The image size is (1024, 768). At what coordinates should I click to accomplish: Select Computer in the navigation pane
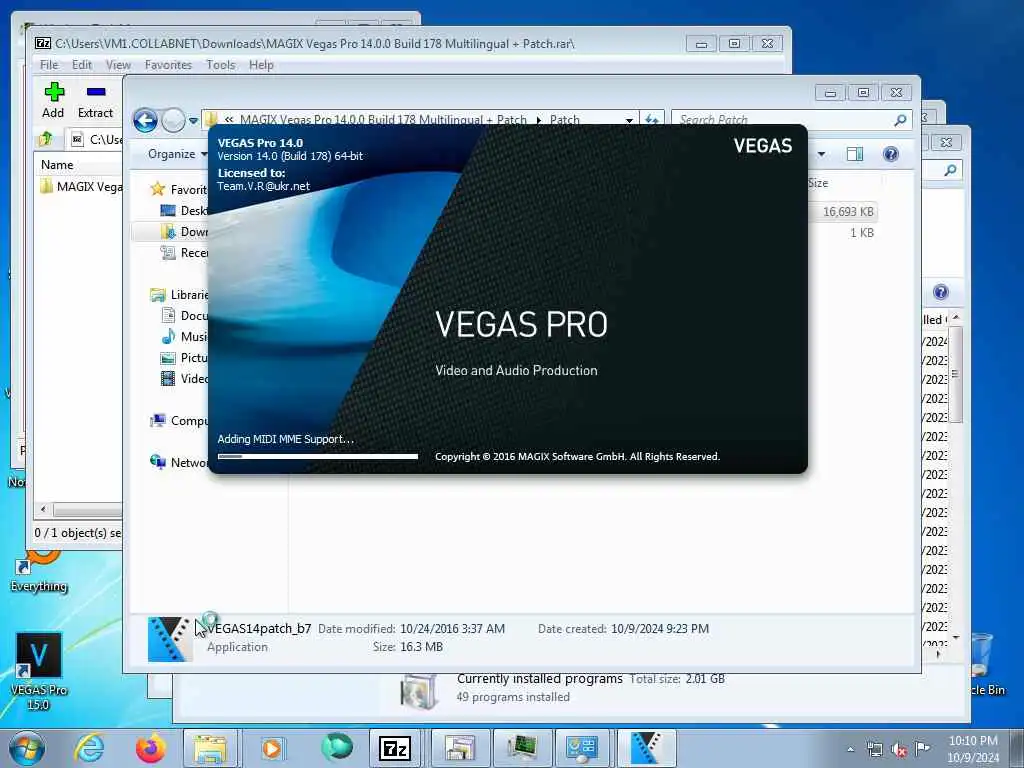[178, 421]
